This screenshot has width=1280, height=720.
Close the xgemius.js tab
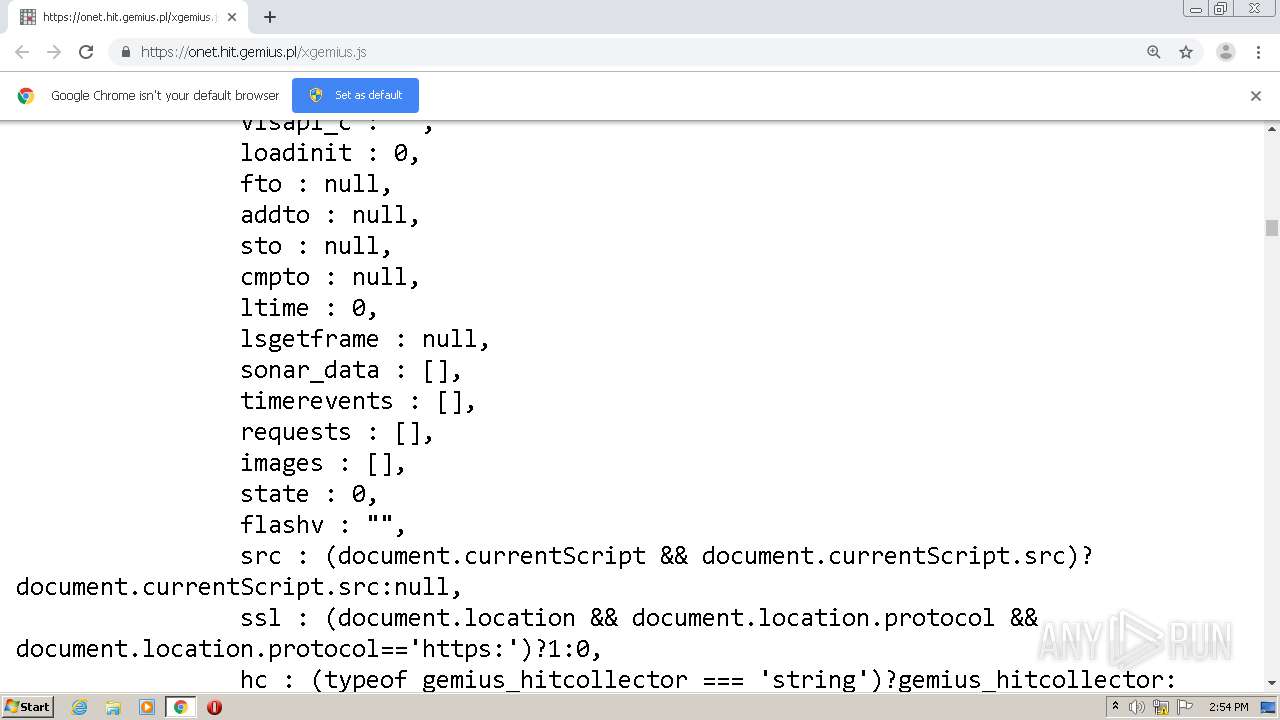click(x=232, y=17)
